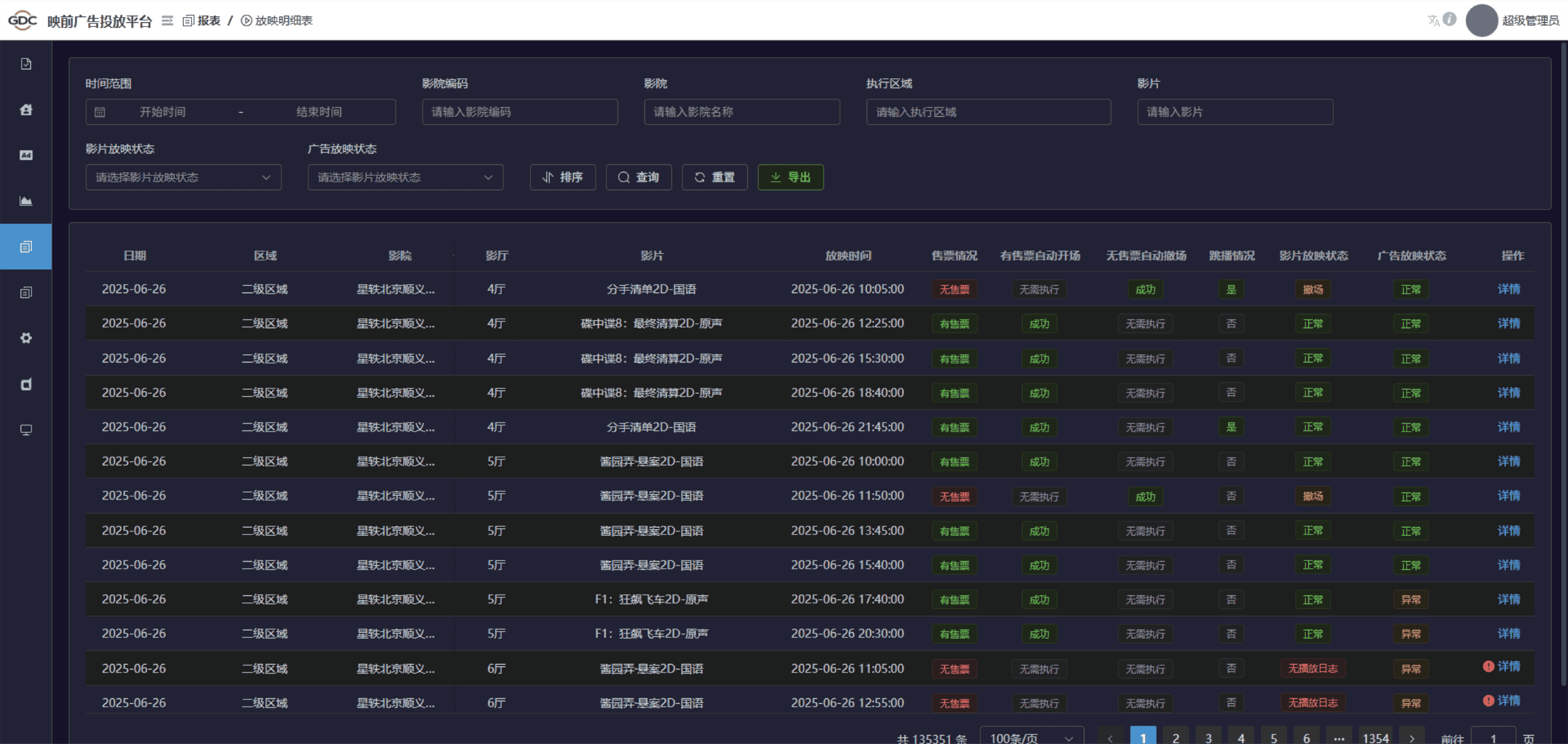1568x744 pixels.
Task: Open the Ad sidebar icon
Action: tap(26, 155)
